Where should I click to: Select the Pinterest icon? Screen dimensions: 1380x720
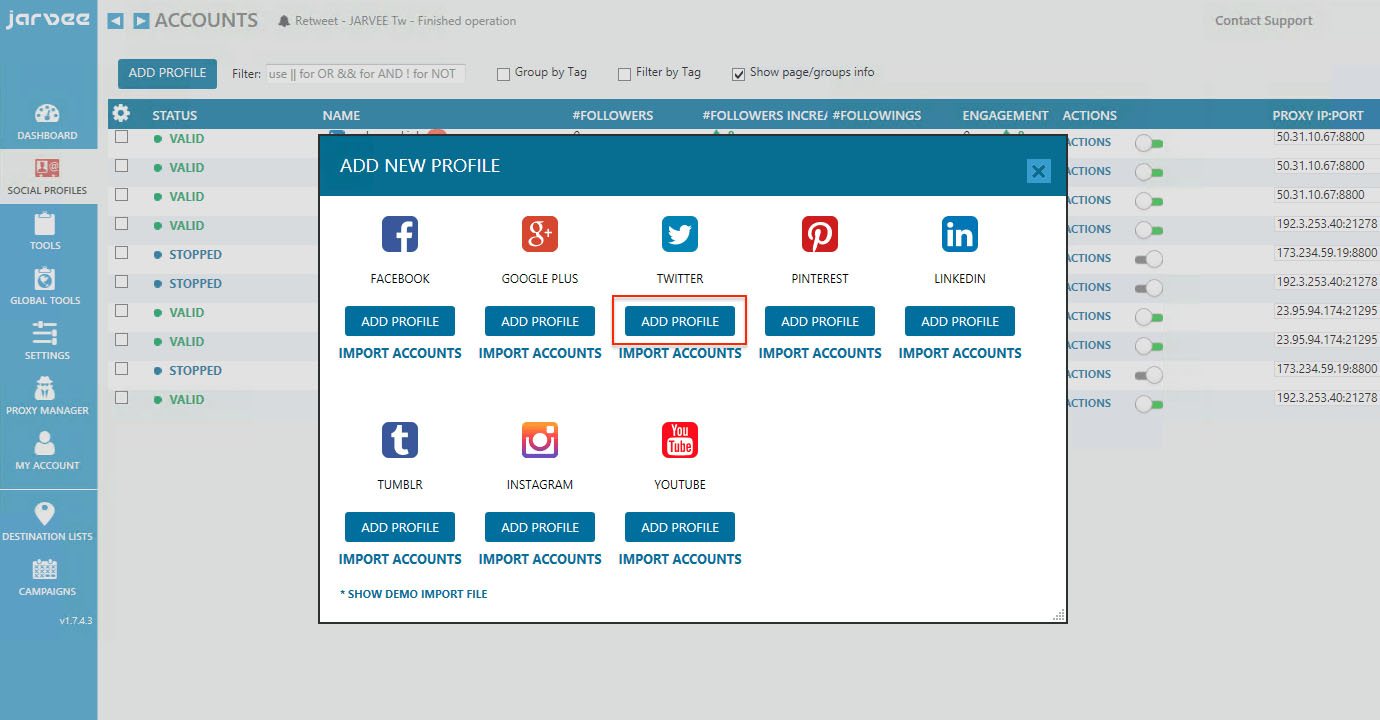point(820,235)
